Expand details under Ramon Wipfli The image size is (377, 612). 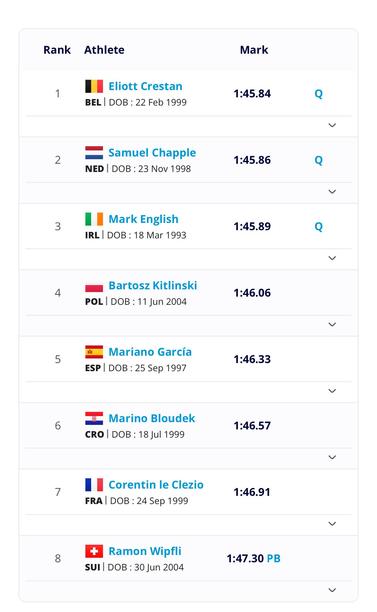click(x=332, y=590)
